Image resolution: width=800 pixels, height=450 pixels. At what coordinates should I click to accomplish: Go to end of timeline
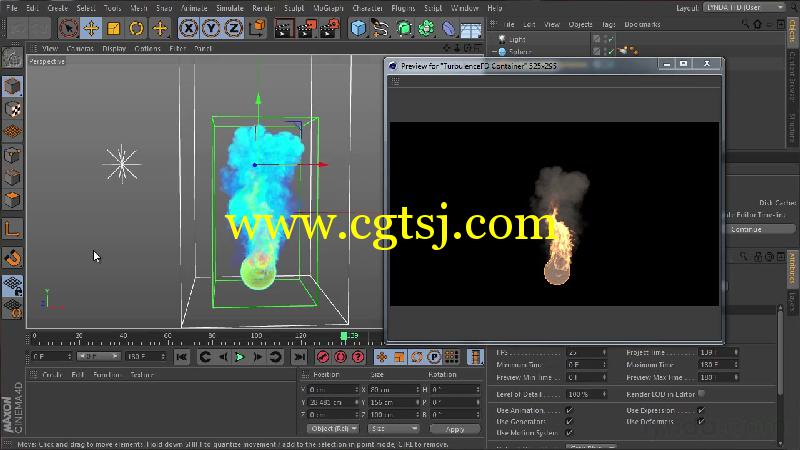click(x=299, y=357)
